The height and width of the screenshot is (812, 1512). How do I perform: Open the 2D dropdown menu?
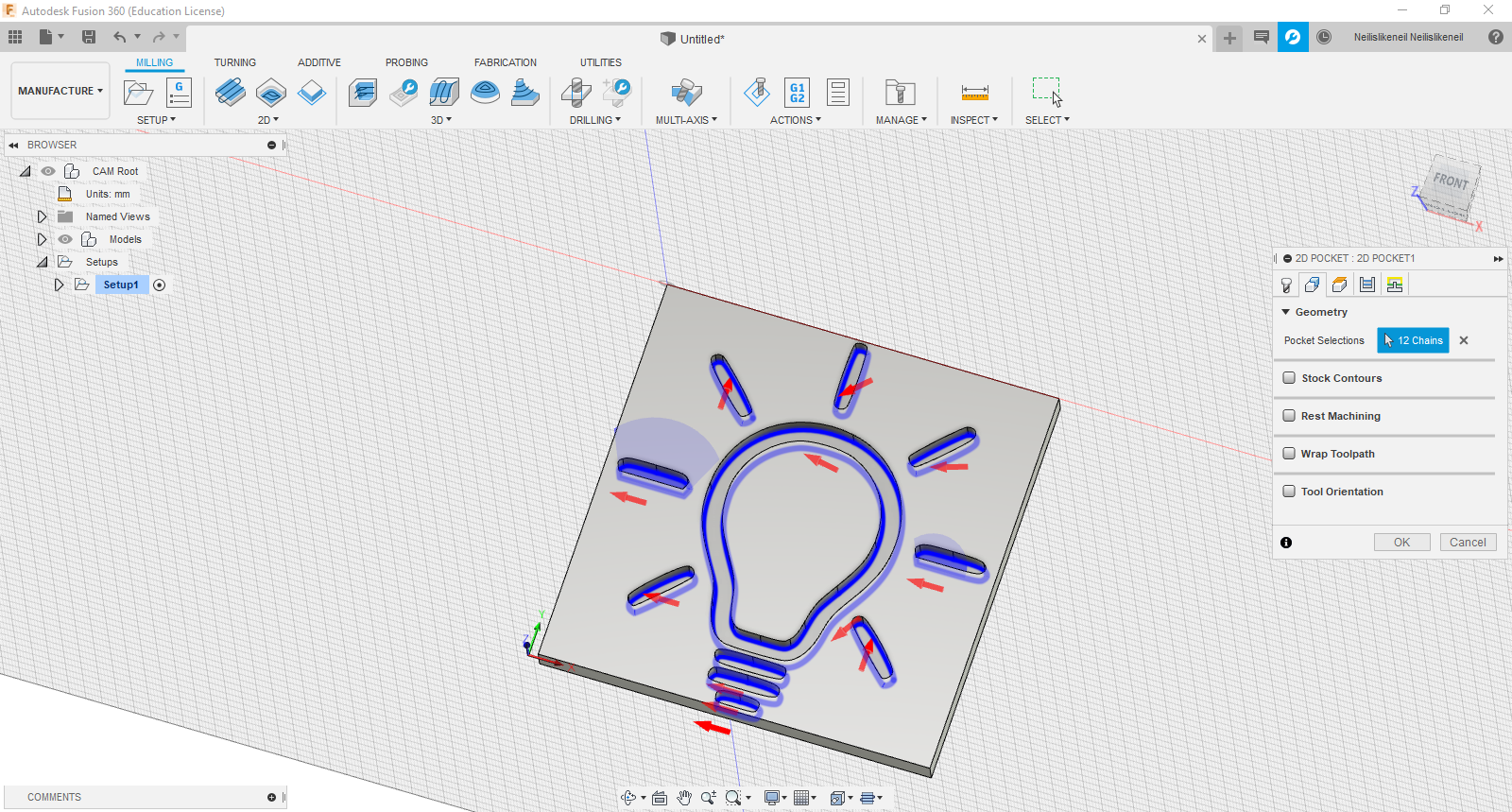[268, 120]
